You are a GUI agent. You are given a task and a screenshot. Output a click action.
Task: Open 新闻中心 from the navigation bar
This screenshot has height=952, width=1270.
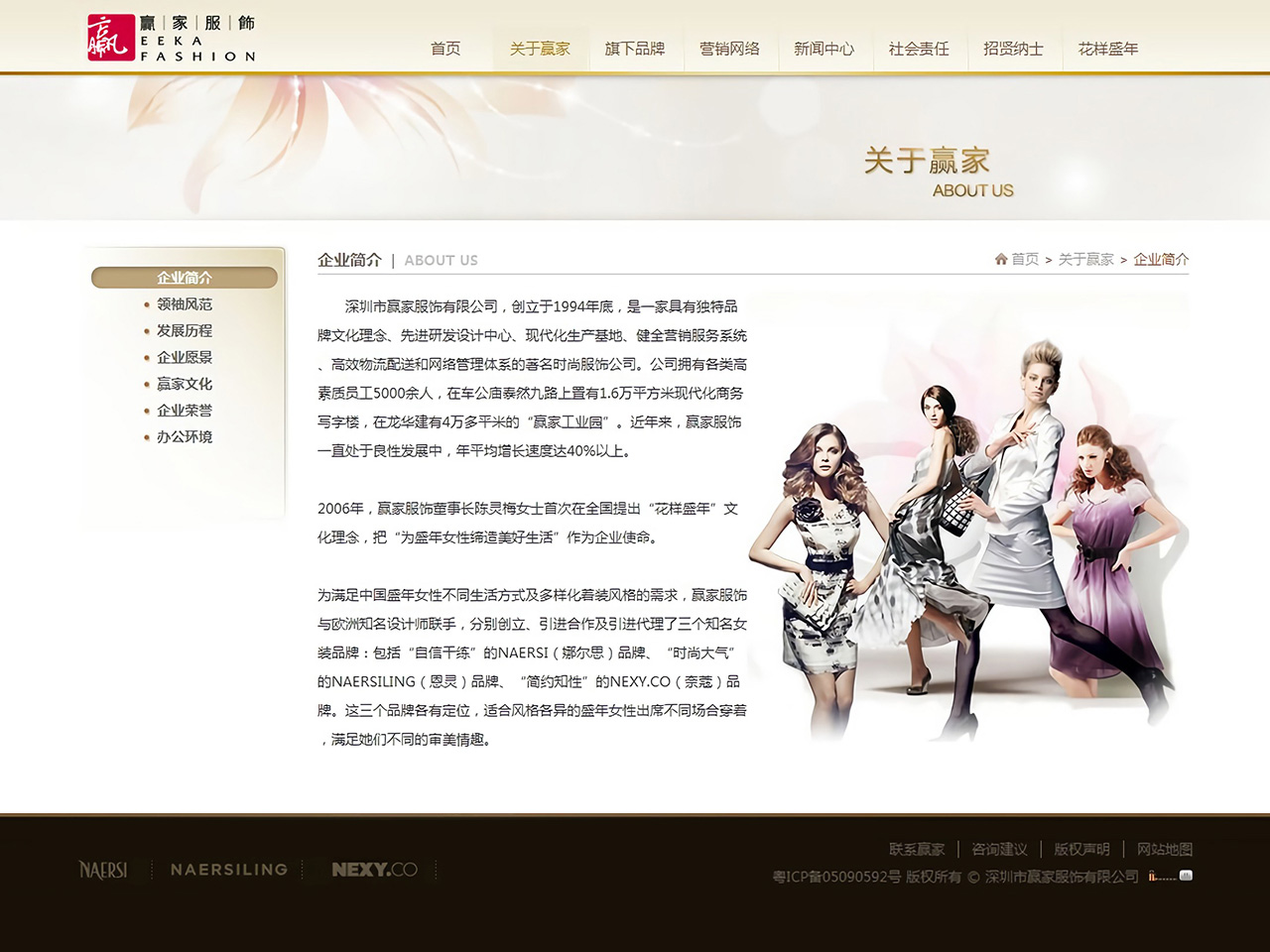[x=824, y=49]
